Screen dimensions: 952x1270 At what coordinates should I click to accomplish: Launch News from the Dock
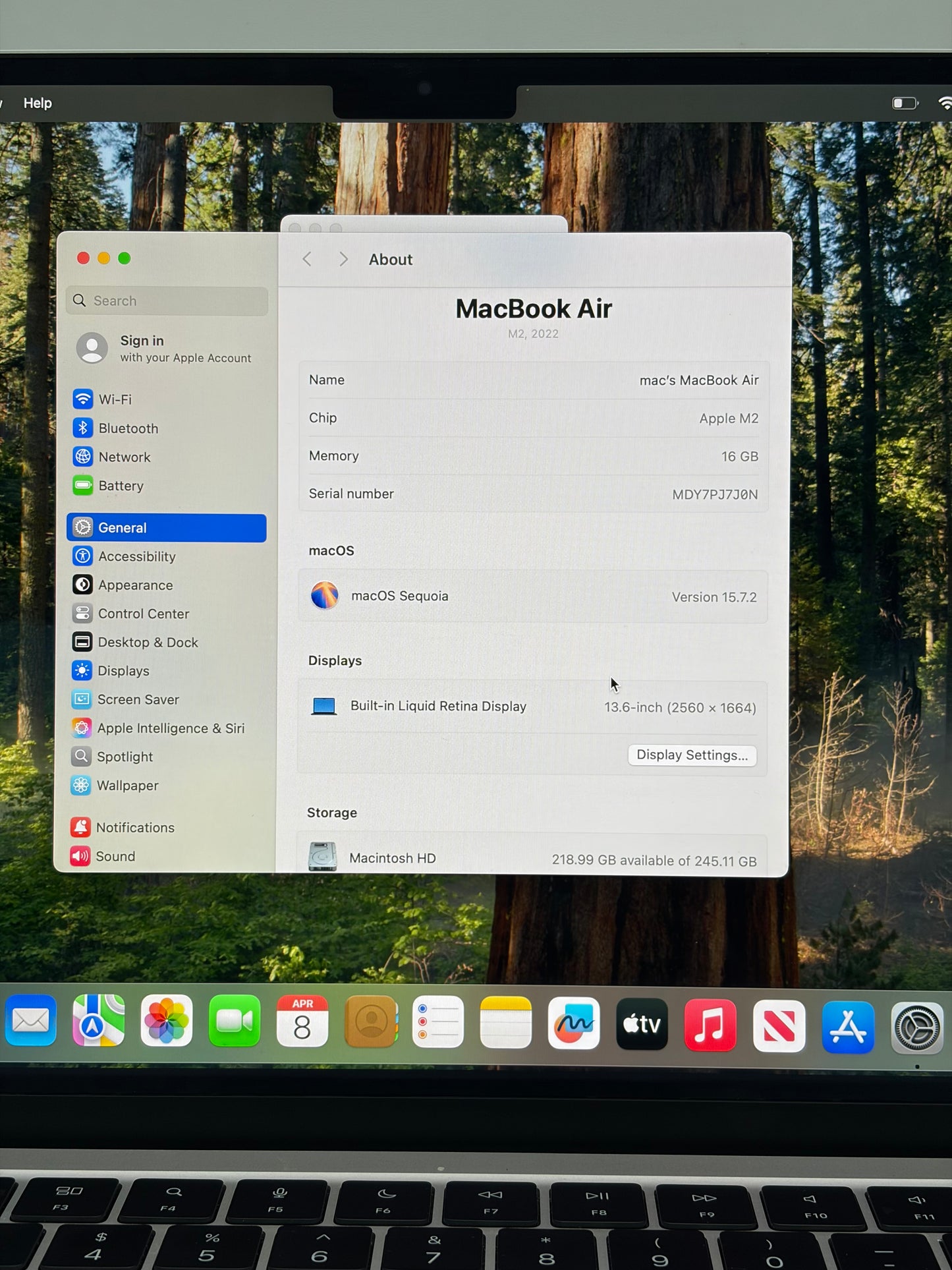779,1026
